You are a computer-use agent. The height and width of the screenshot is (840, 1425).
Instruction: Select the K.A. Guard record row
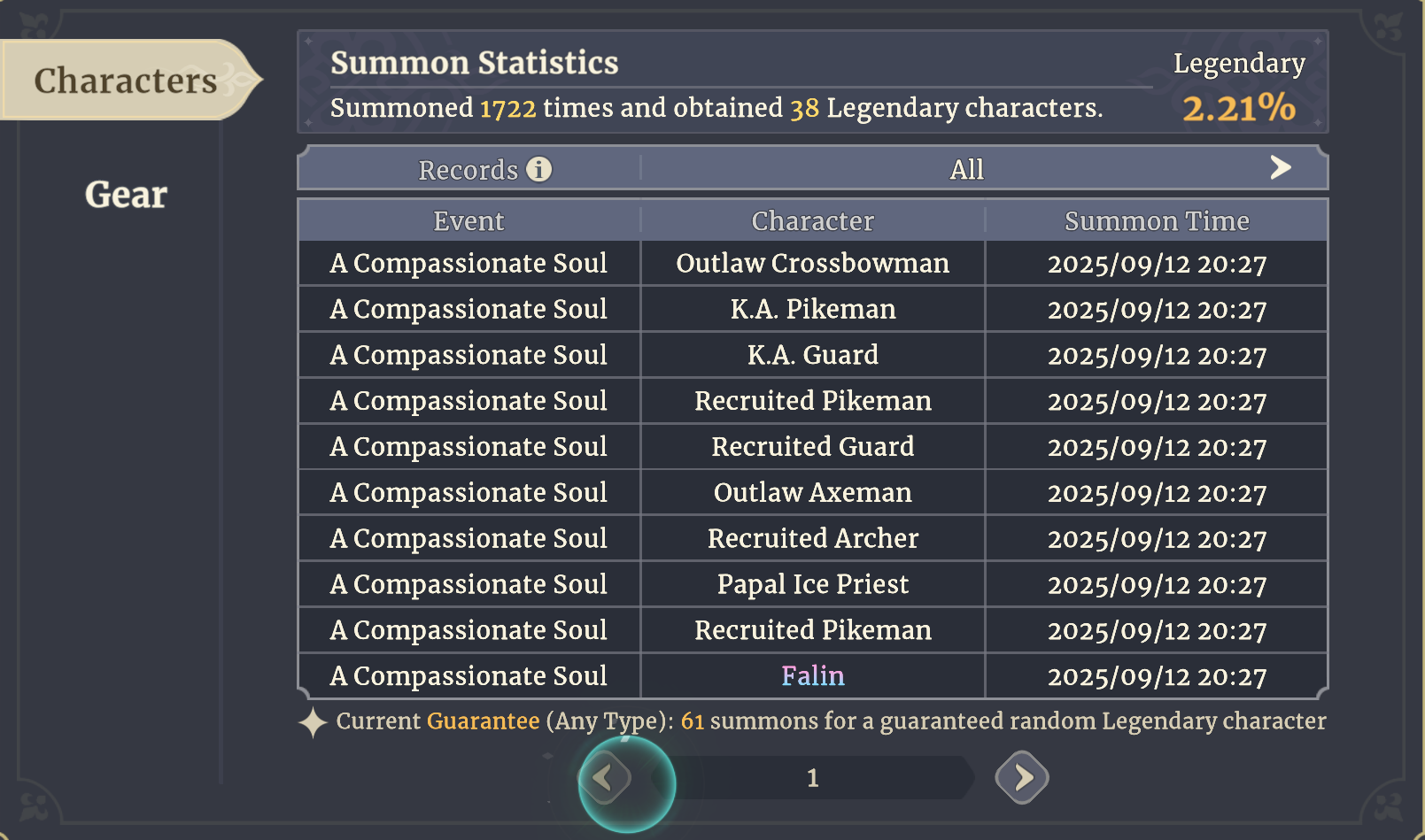[812, 356]
